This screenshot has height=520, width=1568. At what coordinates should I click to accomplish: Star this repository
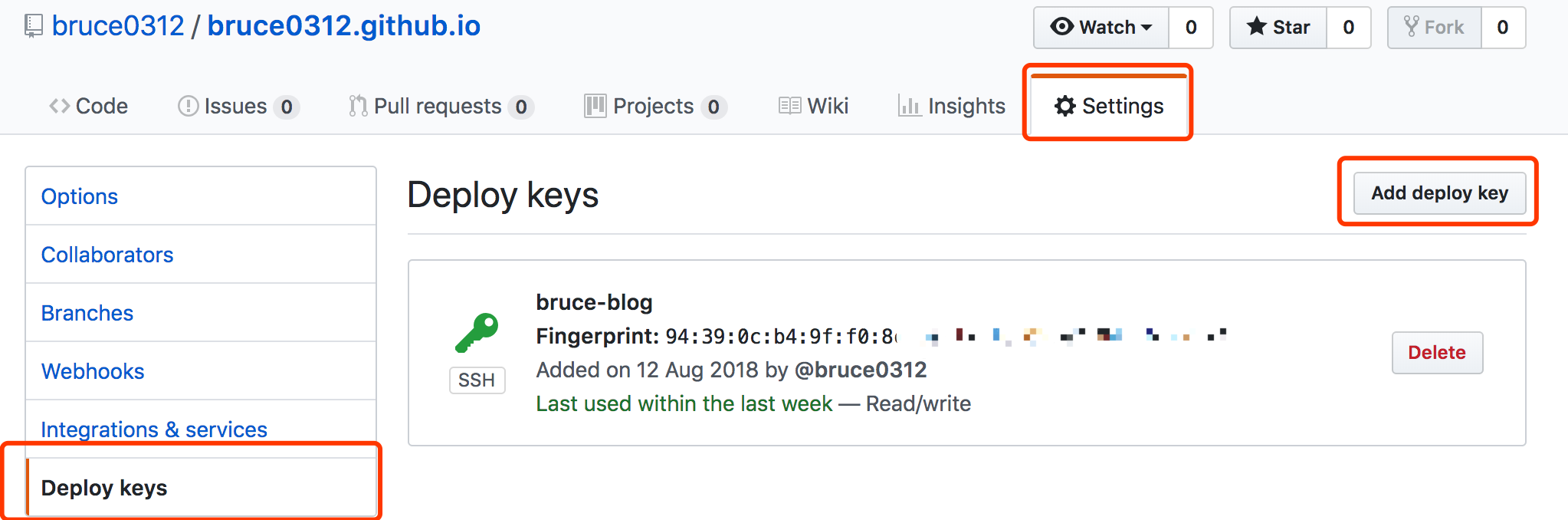[x=1278, y=28]
